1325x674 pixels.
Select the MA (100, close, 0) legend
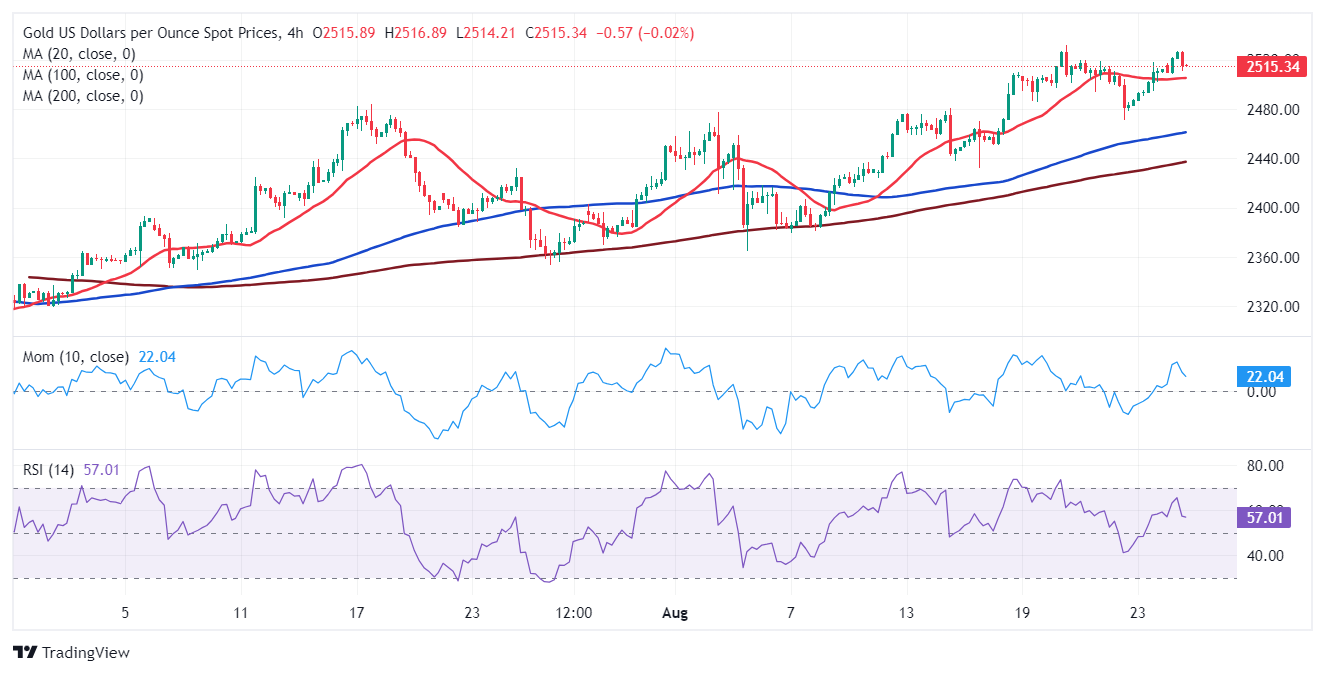coord(83,75)
